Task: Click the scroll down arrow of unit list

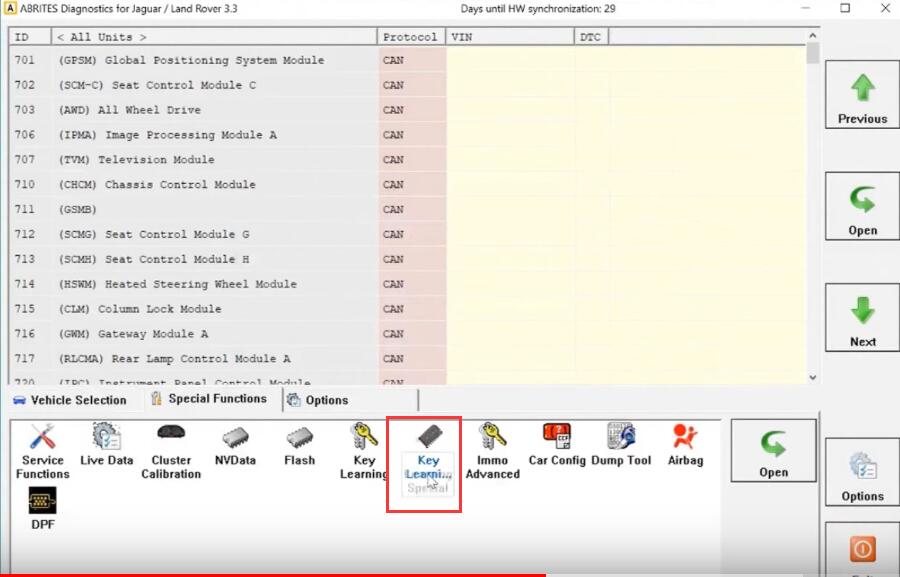Action: 813,377
